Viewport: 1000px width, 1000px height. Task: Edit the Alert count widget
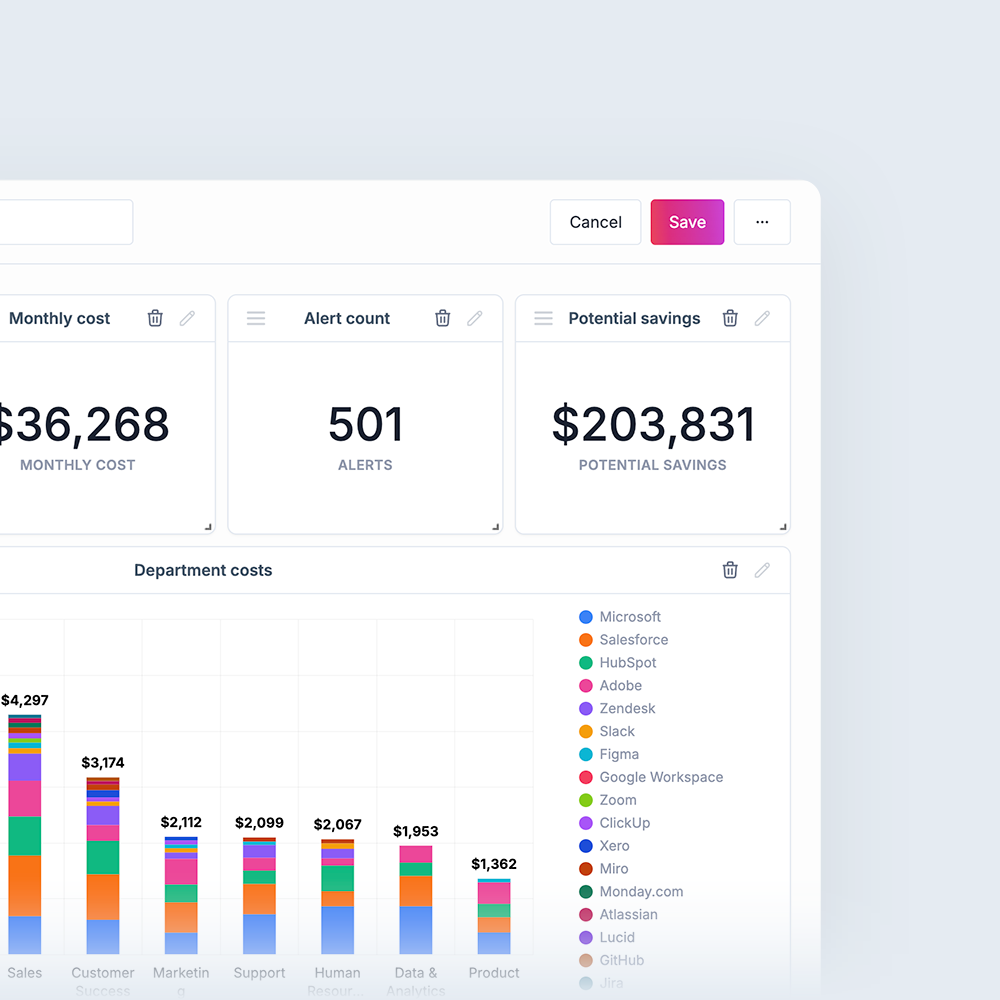coord(474,318)
